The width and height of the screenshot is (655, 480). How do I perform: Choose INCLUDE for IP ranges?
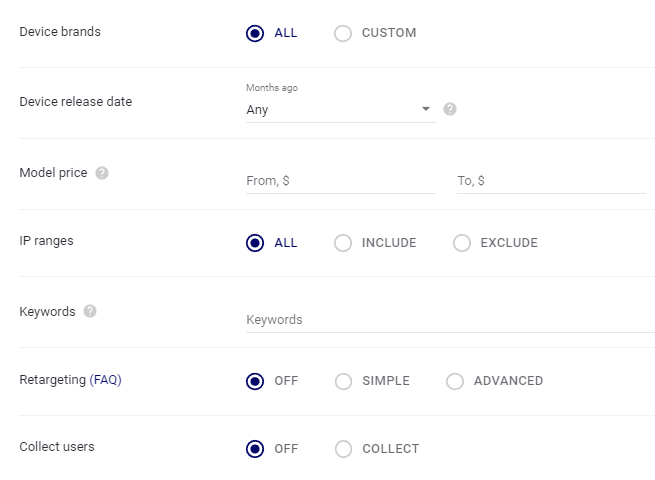(343, 243)
